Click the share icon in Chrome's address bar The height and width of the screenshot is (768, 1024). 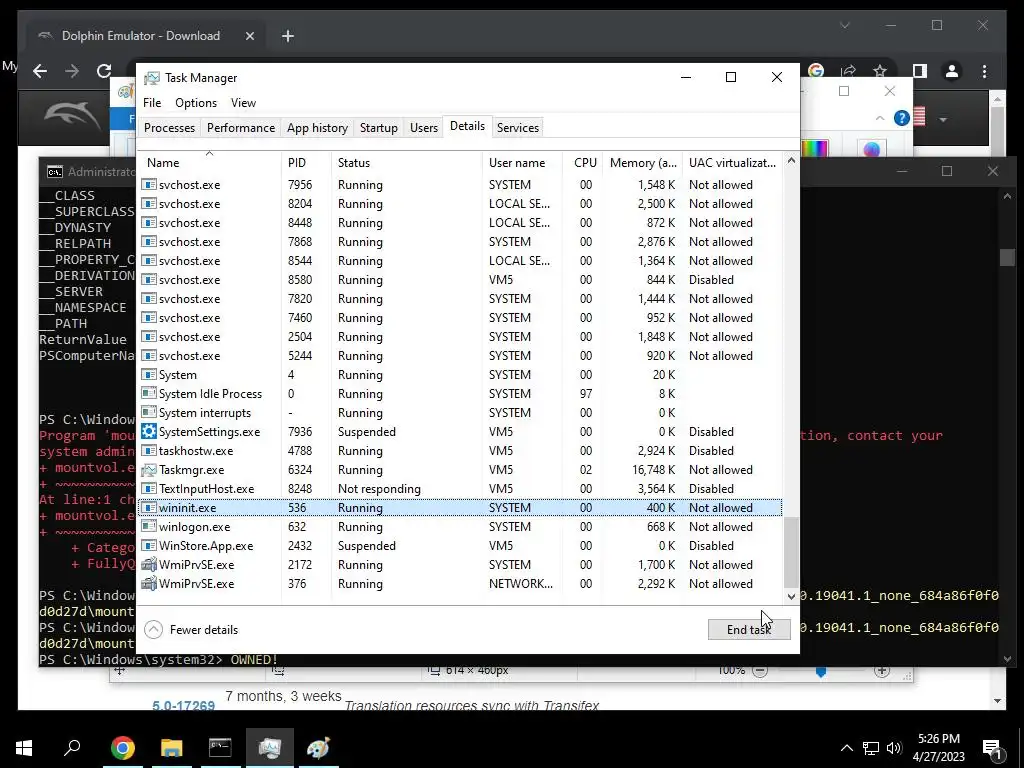pyautogui.click(x=848, y=71)
